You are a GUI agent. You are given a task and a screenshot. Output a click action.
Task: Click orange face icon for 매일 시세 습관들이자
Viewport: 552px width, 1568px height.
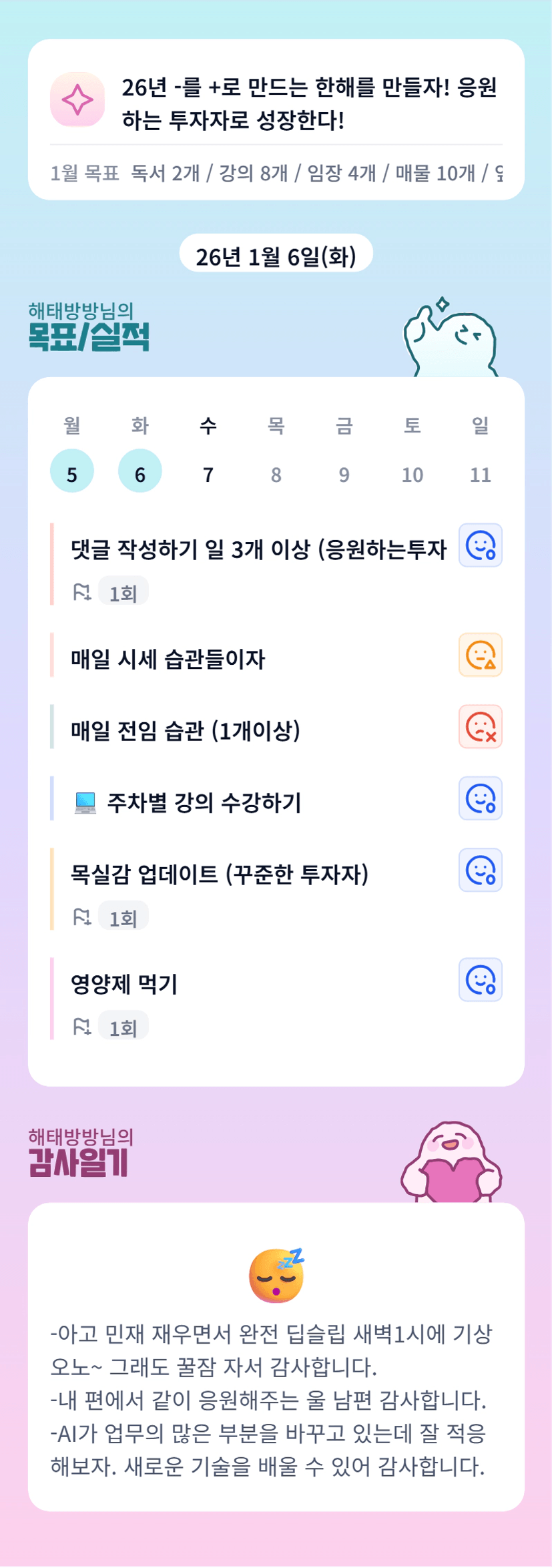[x=480, y=655]
